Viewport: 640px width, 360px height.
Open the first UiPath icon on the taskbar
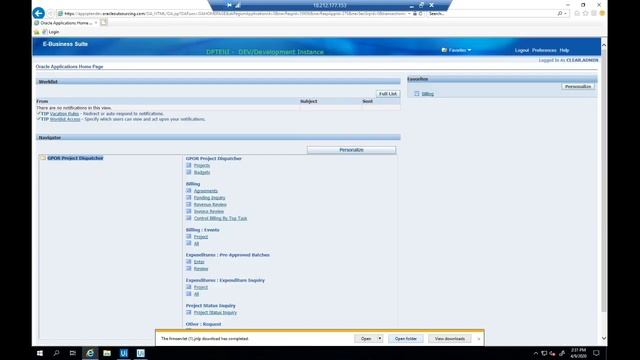pos(124,353)
